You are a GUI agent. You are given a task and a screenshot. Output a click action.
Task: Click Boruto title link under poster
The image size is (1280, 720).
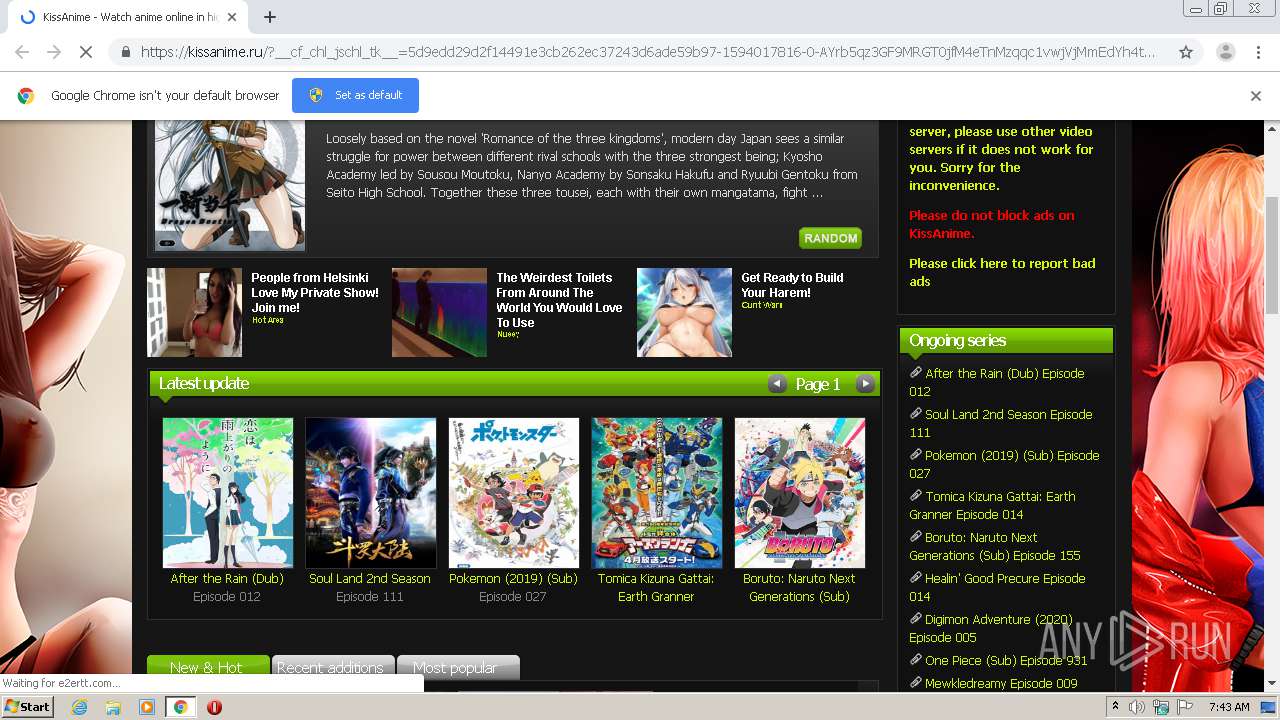799,587
